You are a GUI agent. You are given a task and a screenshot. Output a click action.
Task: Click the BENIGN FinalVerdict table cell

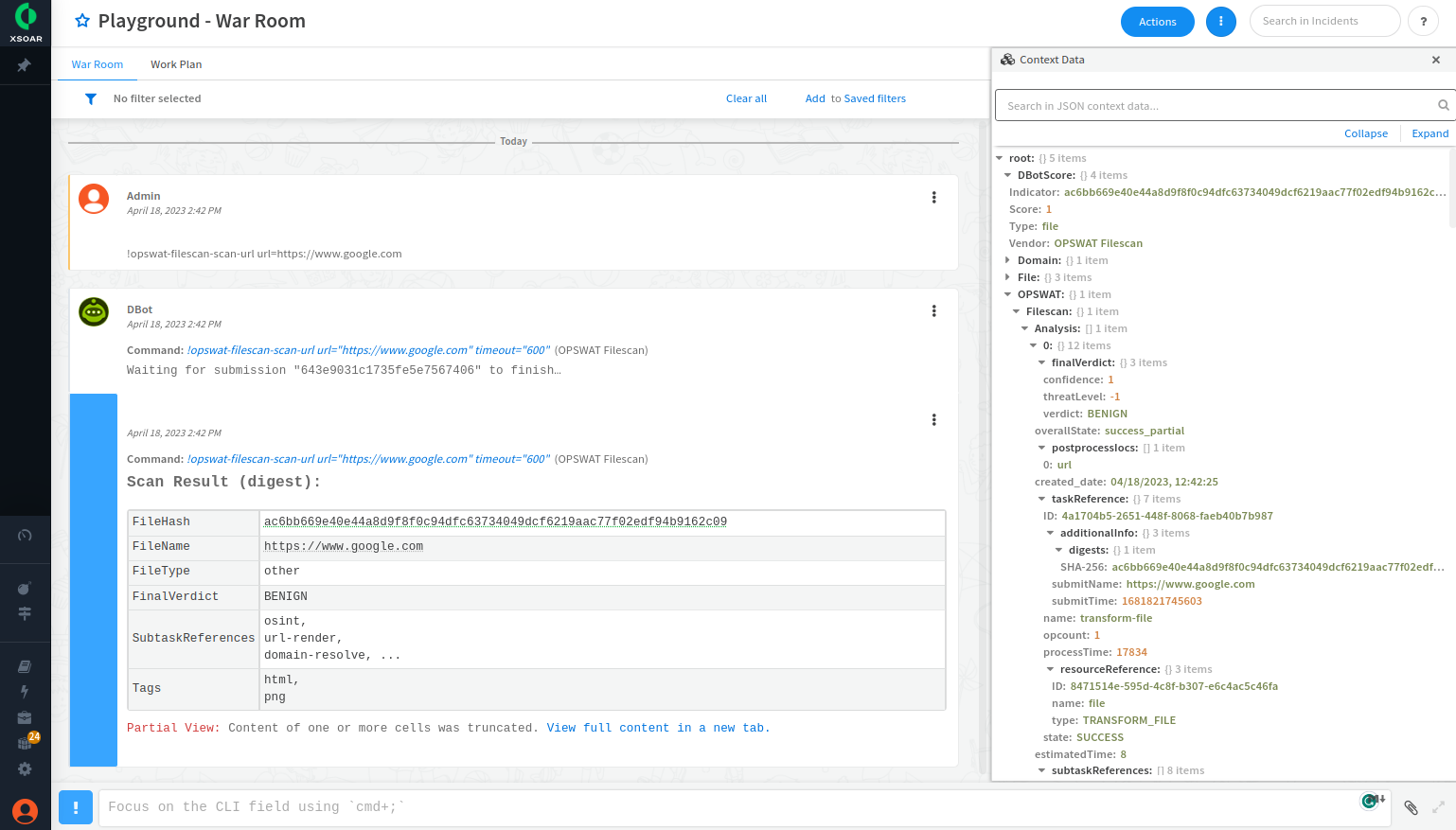[602, 596]
